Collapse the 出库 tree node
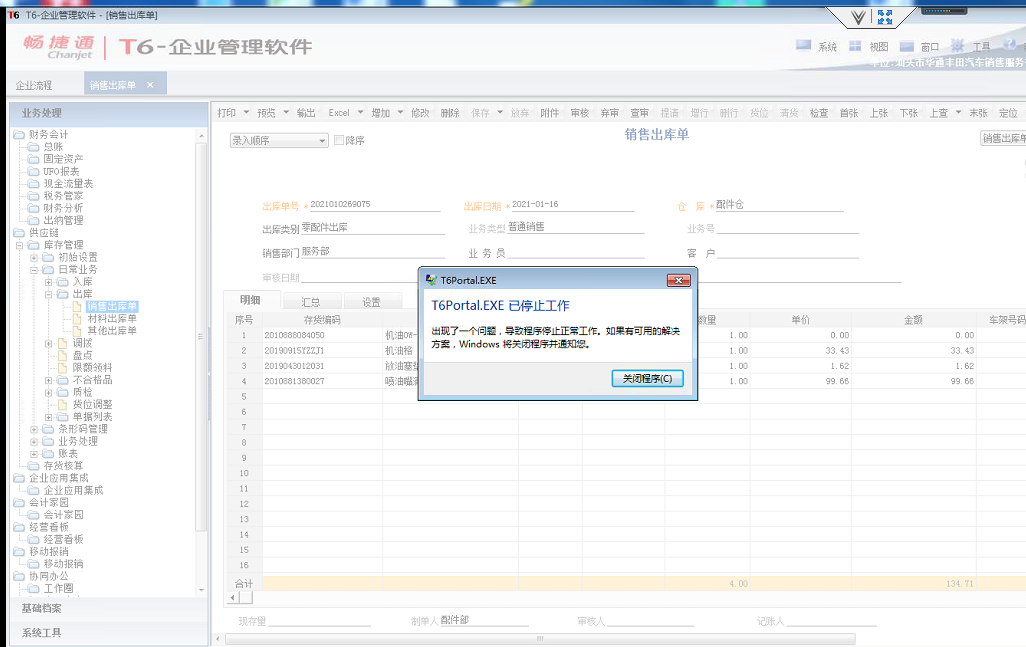The width and height of the screenshot is (1026, 647). (48, 294)
